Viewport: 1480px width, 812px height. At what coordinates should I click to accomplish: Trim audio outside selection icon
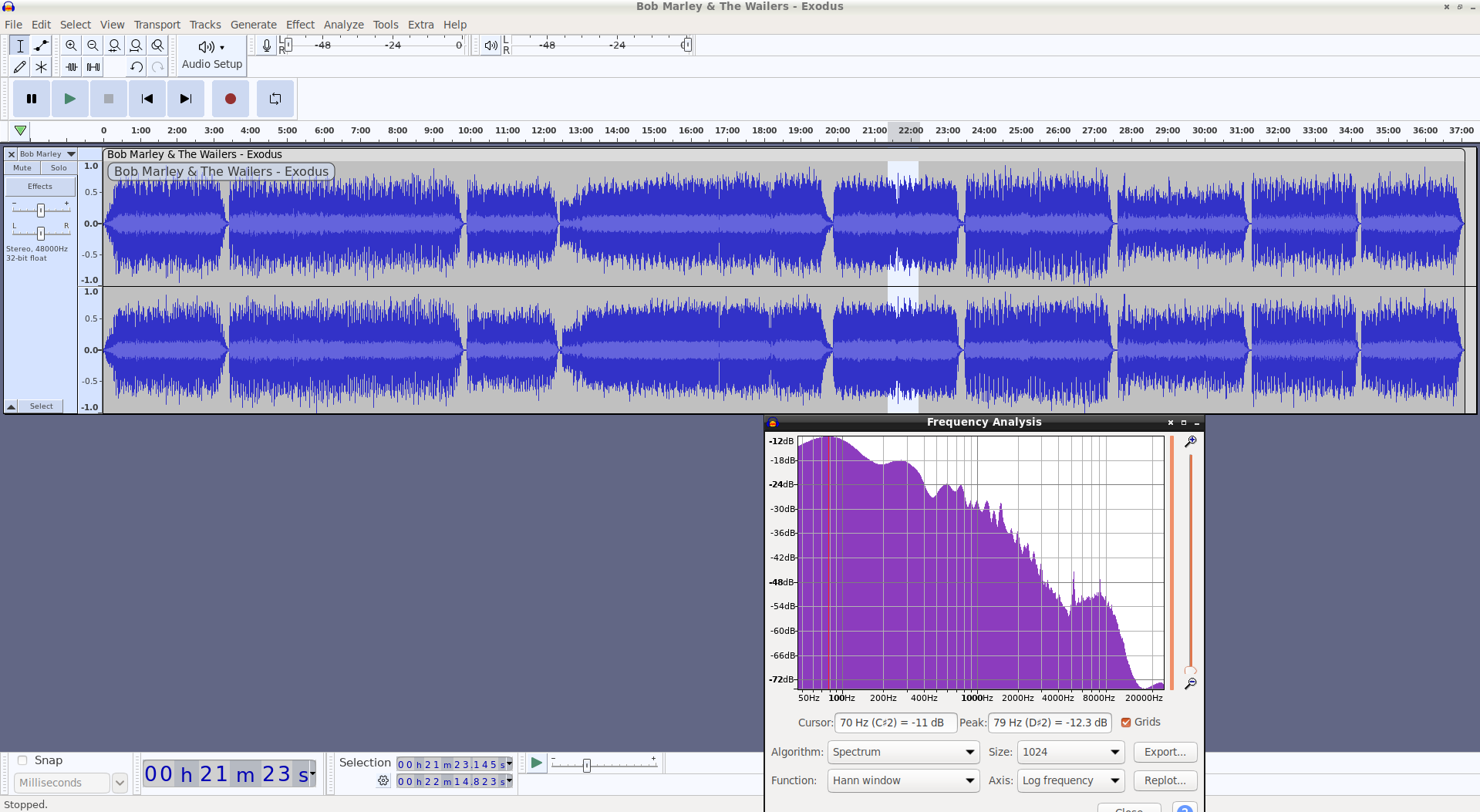(71, 67)
